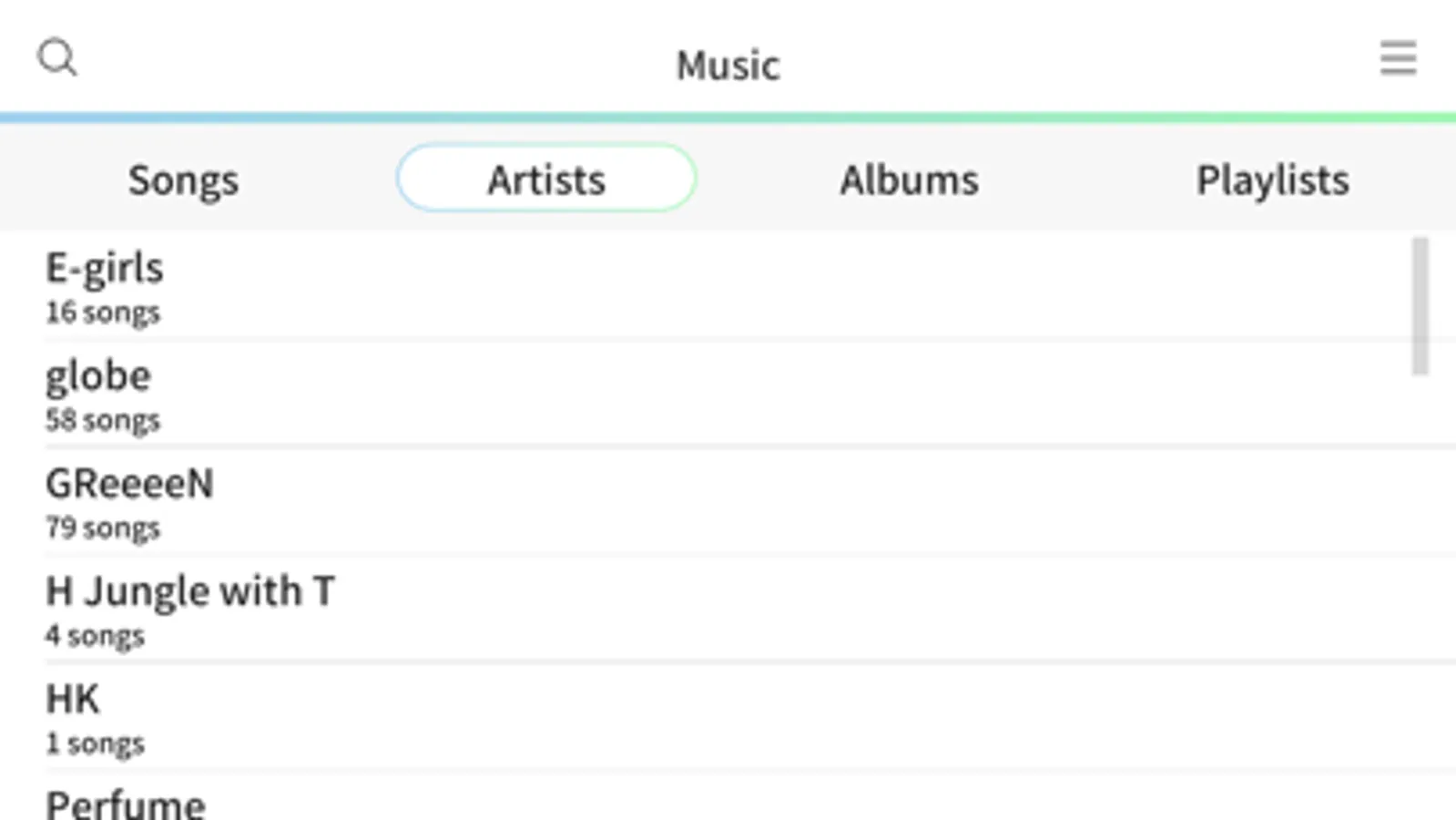Click the vertical scrollbar thumb
1456x820 pixels.
click(x=1420, y=305)
